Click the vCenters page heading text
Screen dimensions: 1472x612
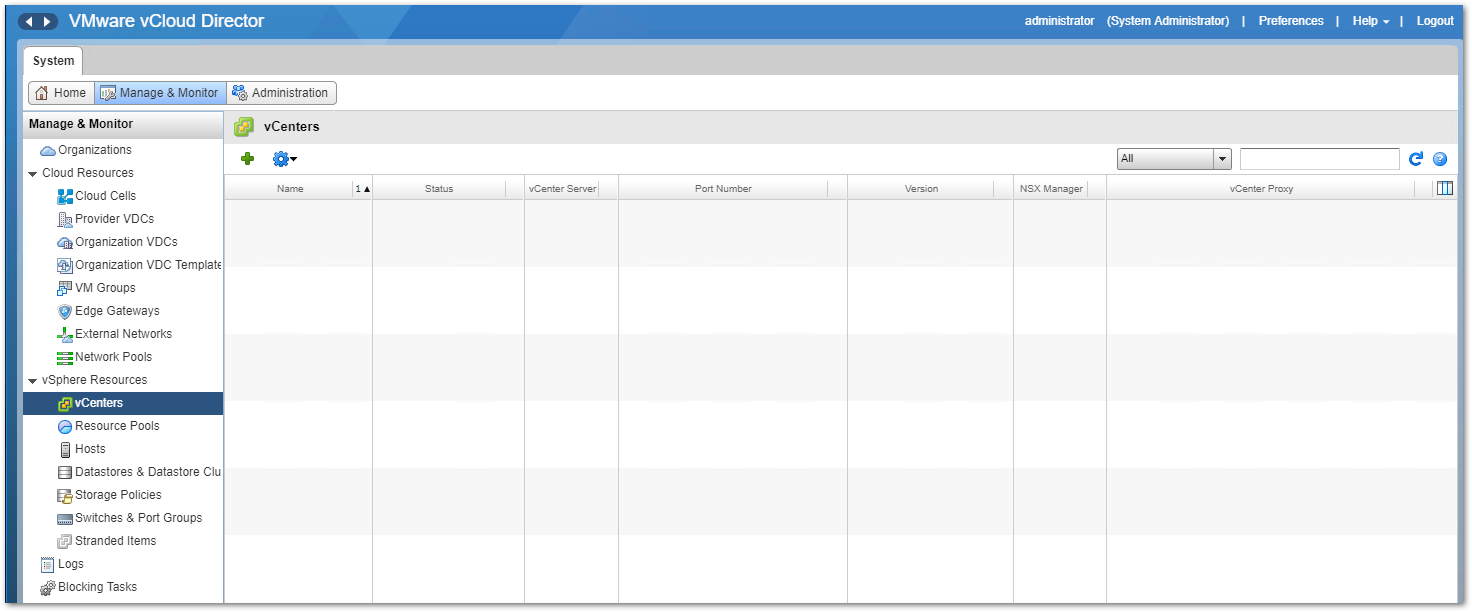[x=291, y=127]
